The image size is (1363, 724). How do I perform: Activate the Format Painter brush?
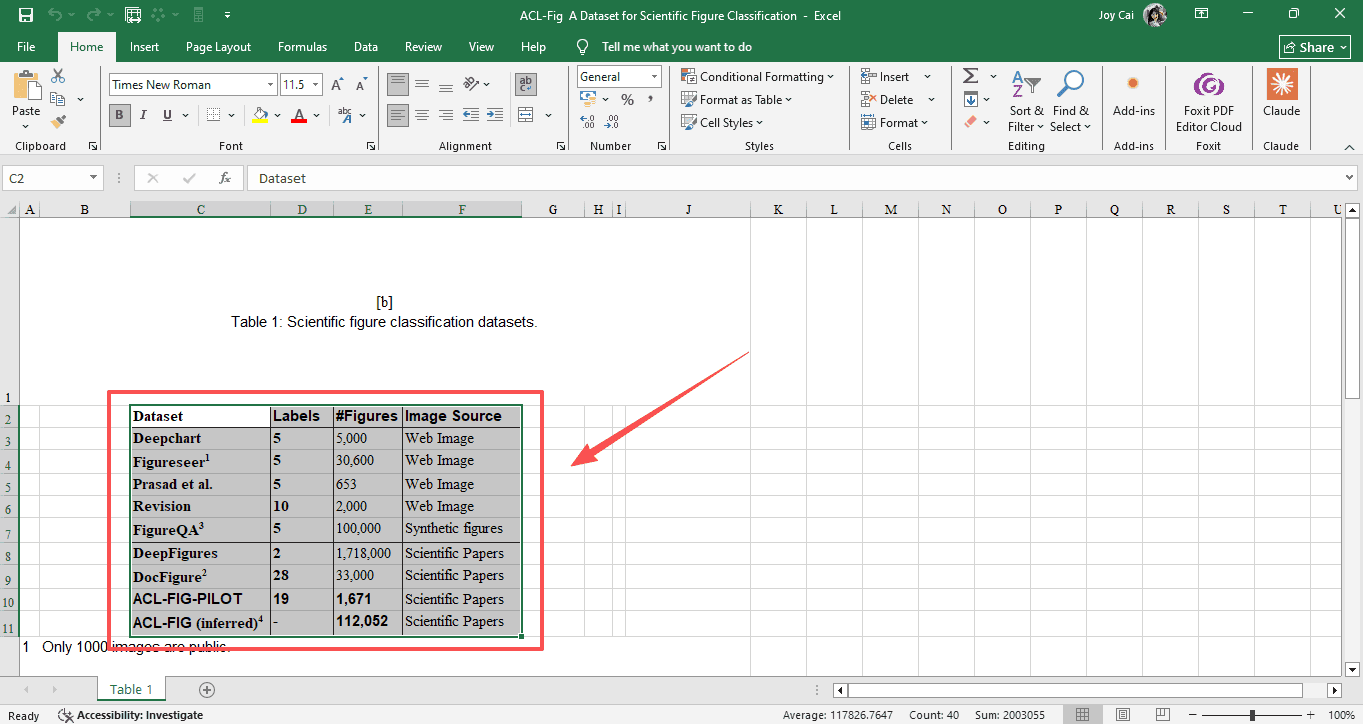[58, 121]
